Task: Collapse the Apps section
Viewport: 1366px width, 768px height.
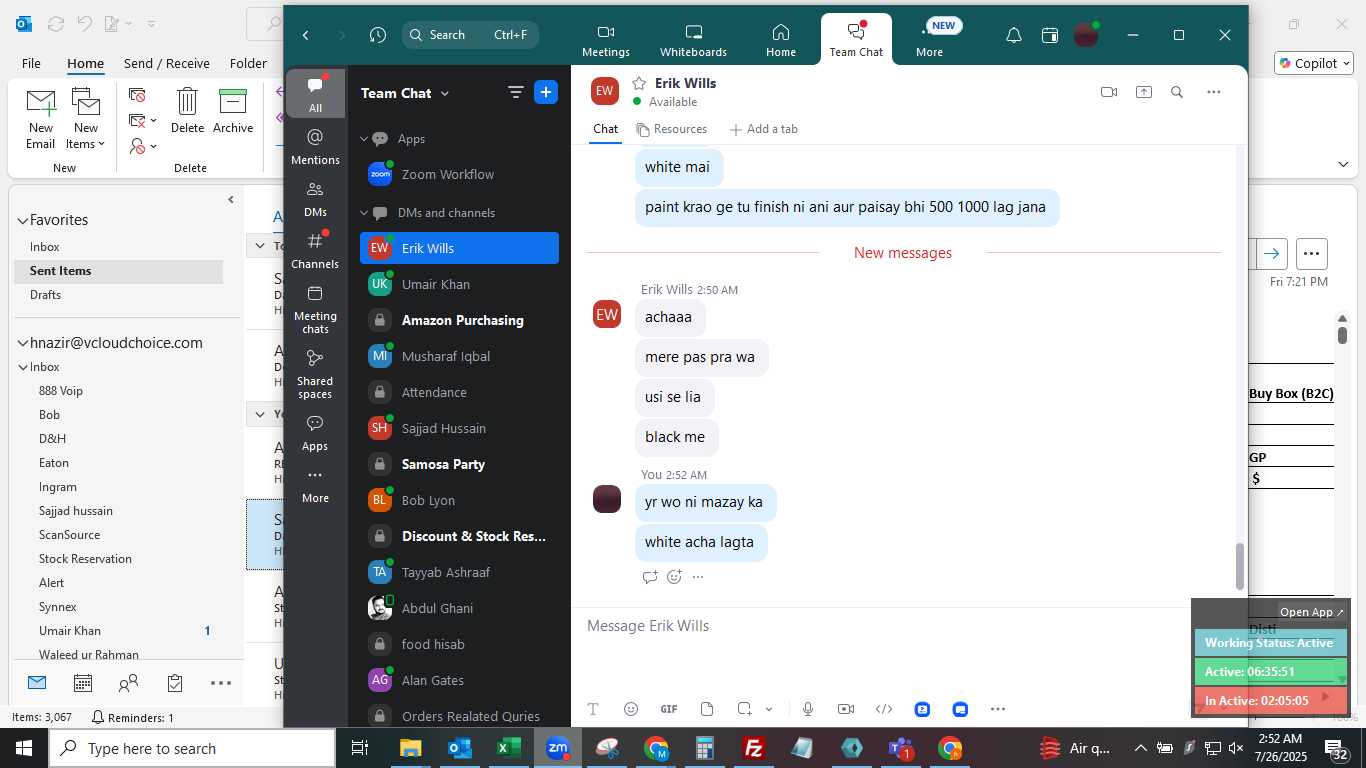Action: (x=365, y=139)
